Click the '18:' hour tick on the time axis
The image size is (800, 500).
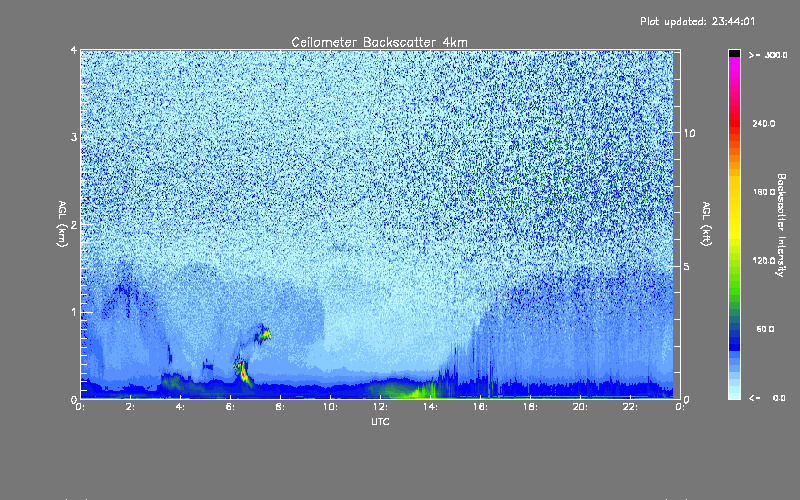click(530, 407)
